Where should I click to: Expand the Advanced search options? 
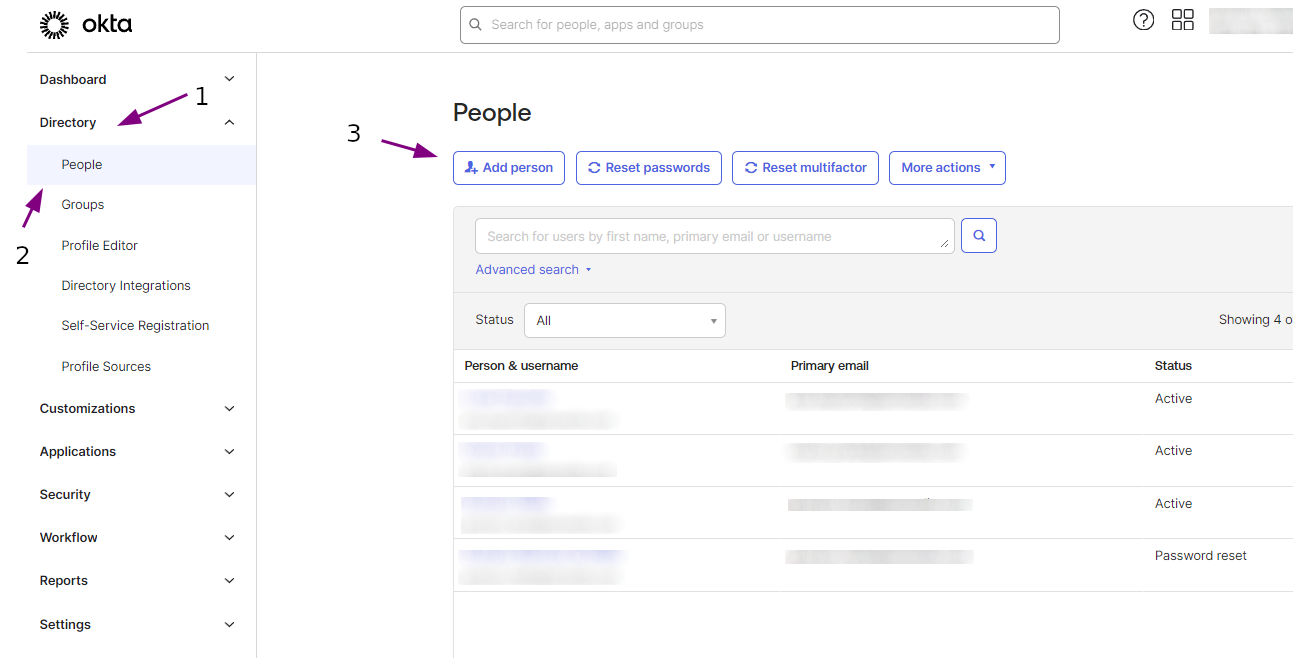[x=533, y=269]
